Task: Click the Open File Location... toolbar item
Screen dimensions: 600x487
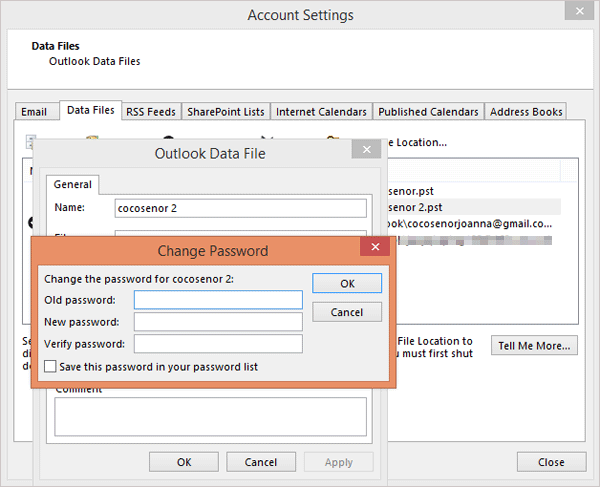Action: pyautogui.click(x=417, y=142)
